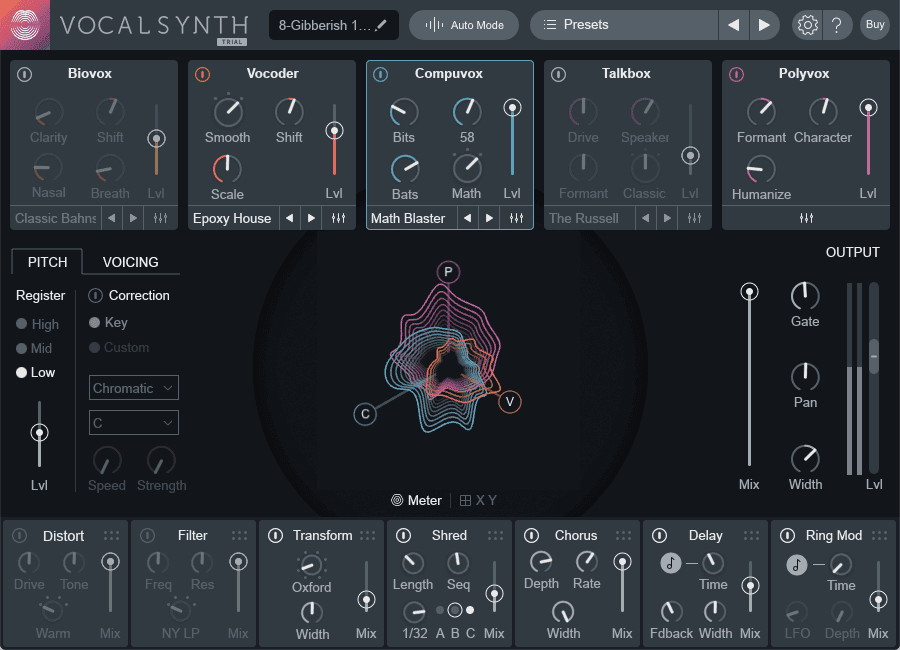
Task: Select the High register option
Action: point(37,324)
